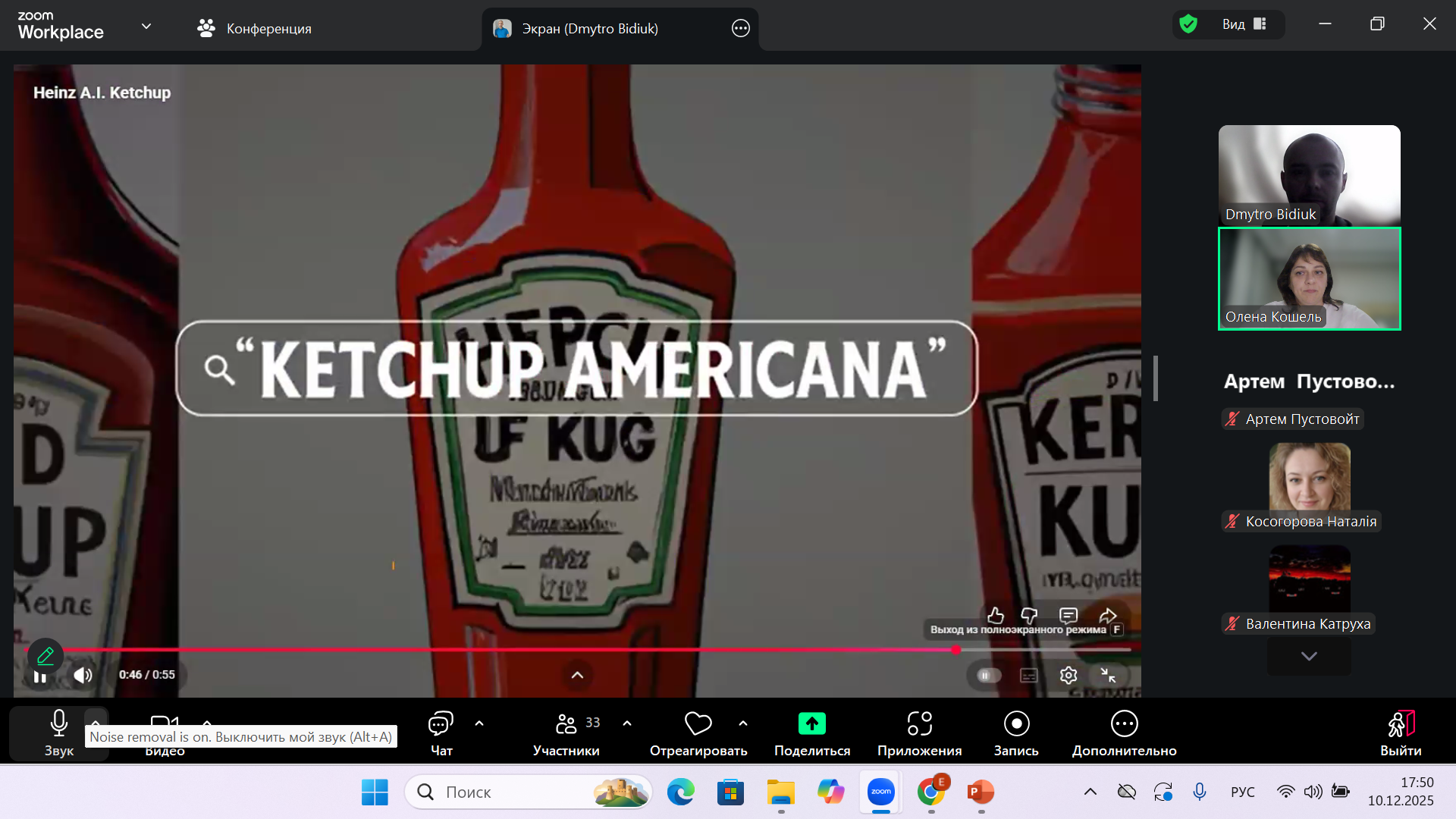Select the Dmytro Bidiuk screen tab
The image size is (1456, 819).
point(589,29)
